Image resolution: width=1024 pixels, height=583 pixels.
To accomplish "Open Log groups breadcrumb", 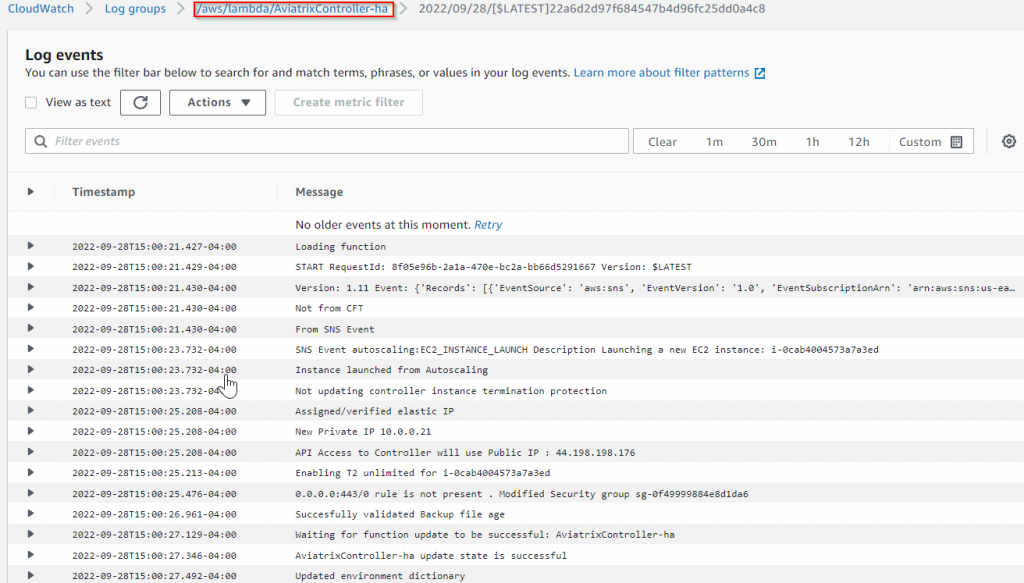I will (x=135, y=9).
